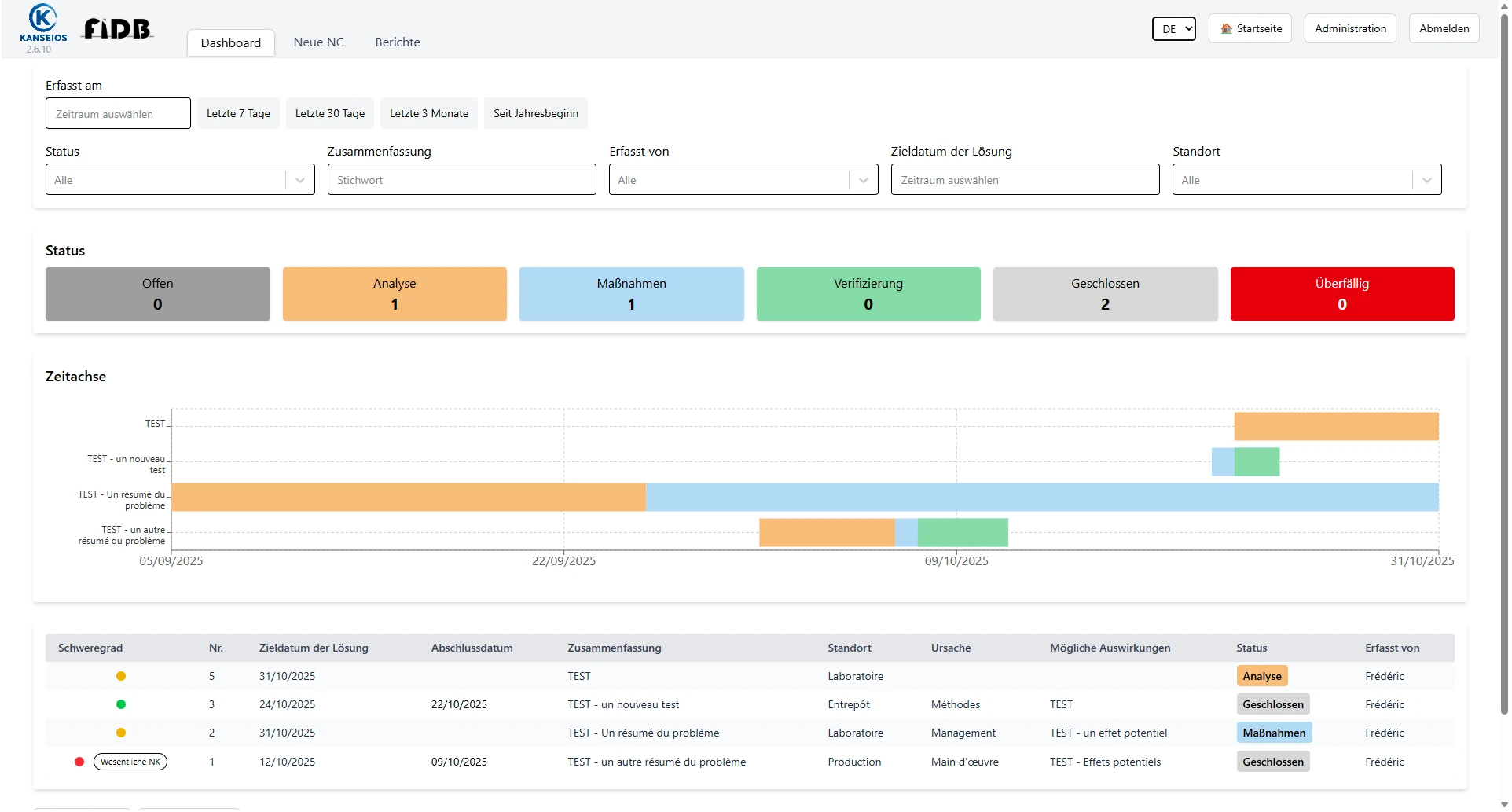Click the orange timeline bar for TEST
This screenshot has height=812, width=1512.
(1336, 425)
